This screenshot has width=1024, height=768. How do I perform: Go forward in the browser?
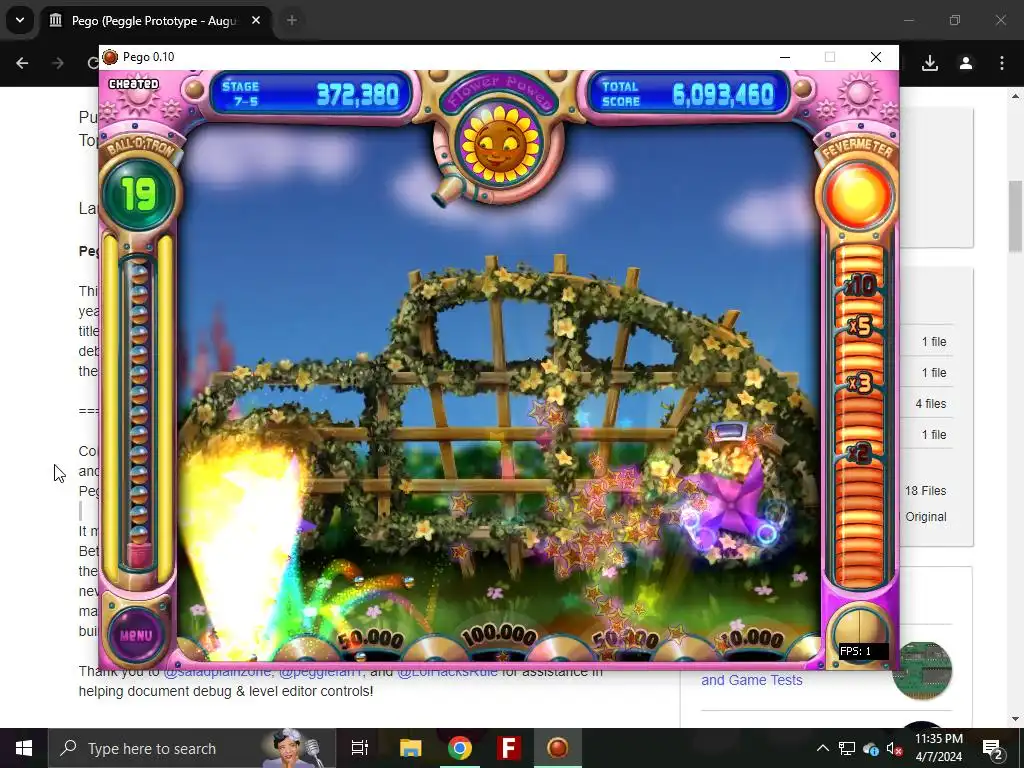click(x=58, y=63)
